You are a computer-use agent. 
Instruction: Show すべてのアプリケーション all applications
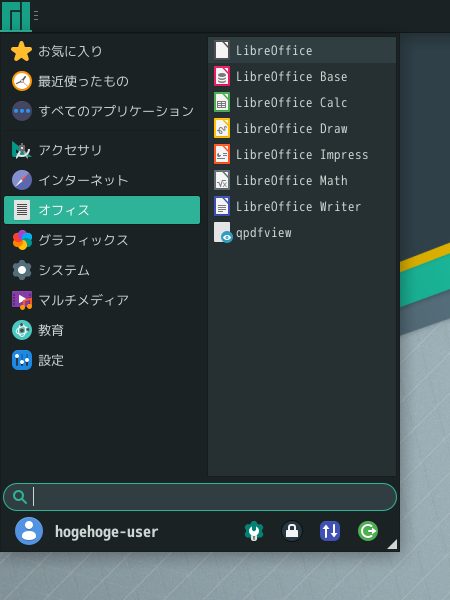102,111
